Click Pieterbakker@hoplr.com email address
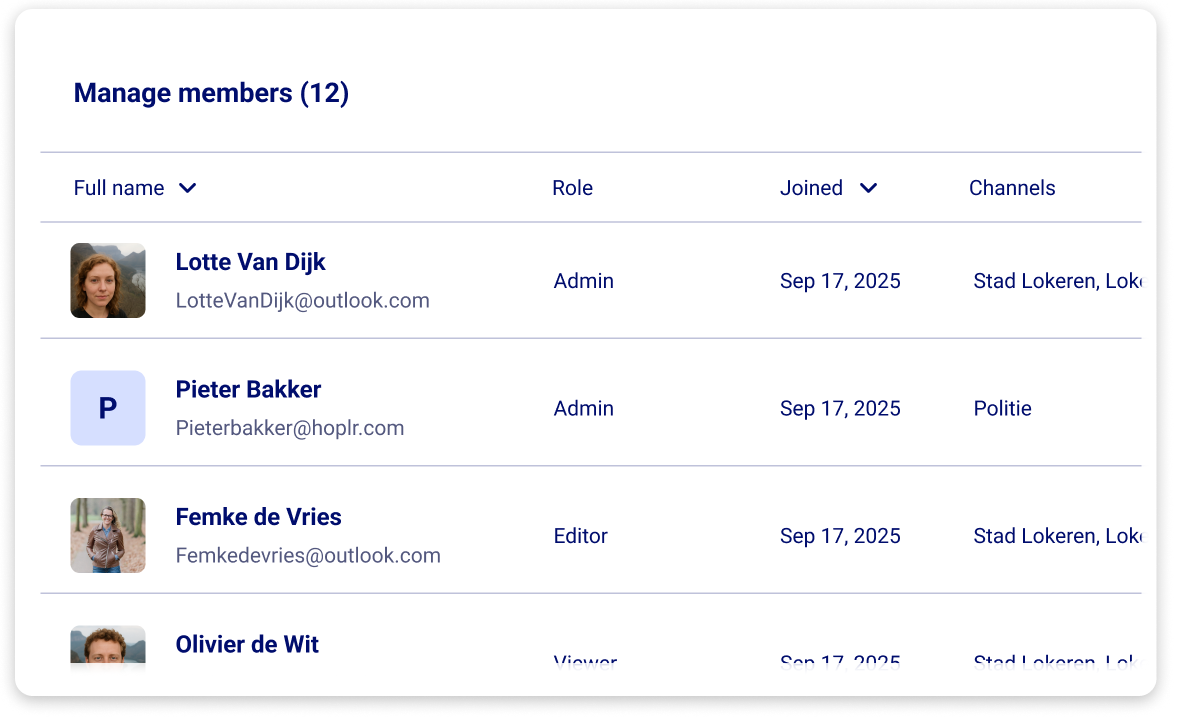This screenshot has width=1185, height=725. 290,428
